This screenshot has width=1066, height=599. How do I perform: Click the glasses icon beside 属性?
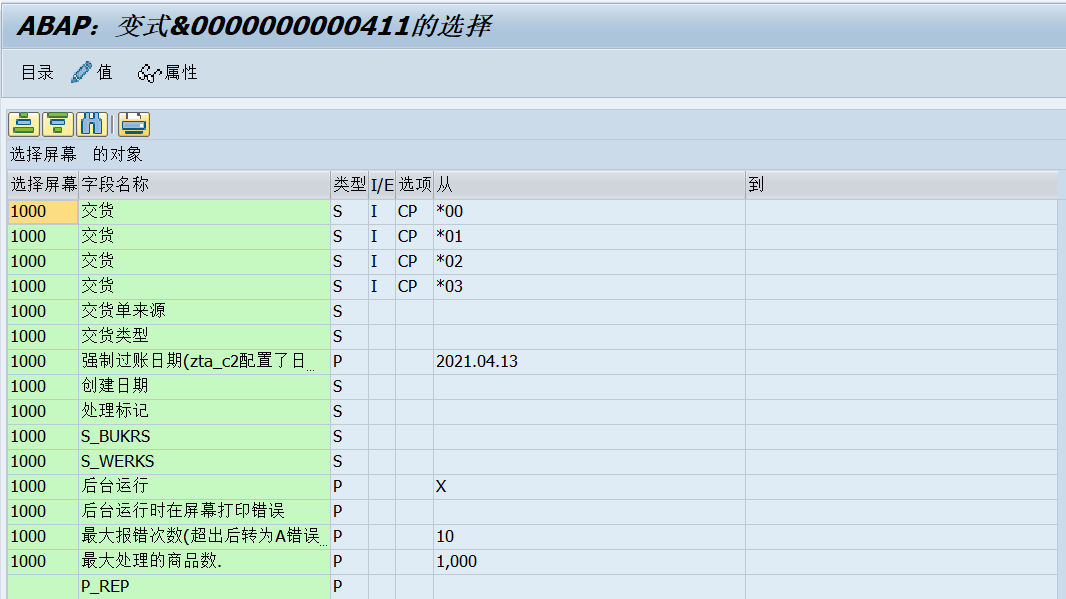pos(149,73)
